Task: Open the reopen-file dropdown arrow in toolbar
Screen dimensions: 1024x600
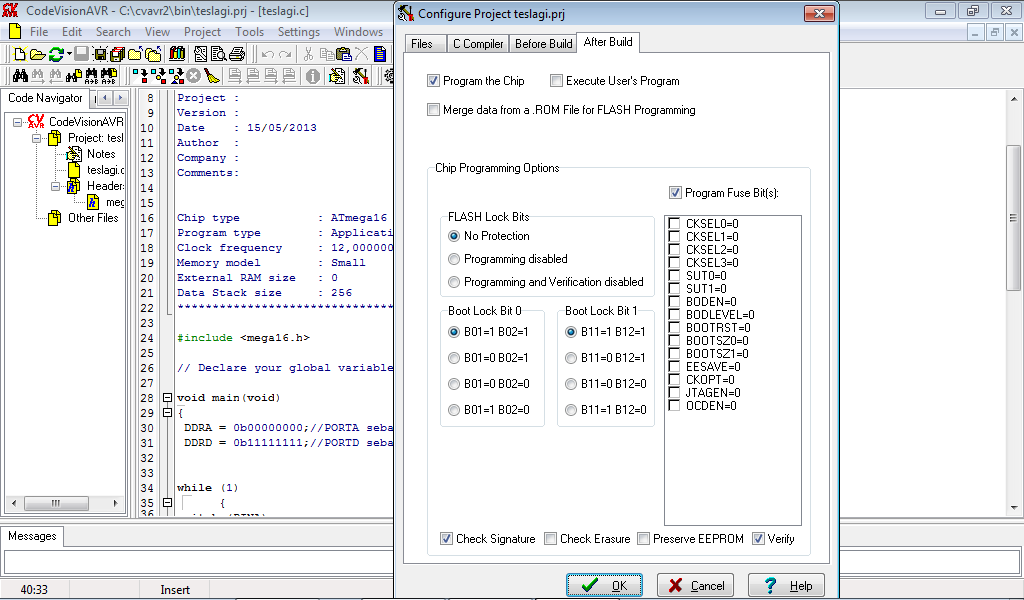Action: pos(69,54)
